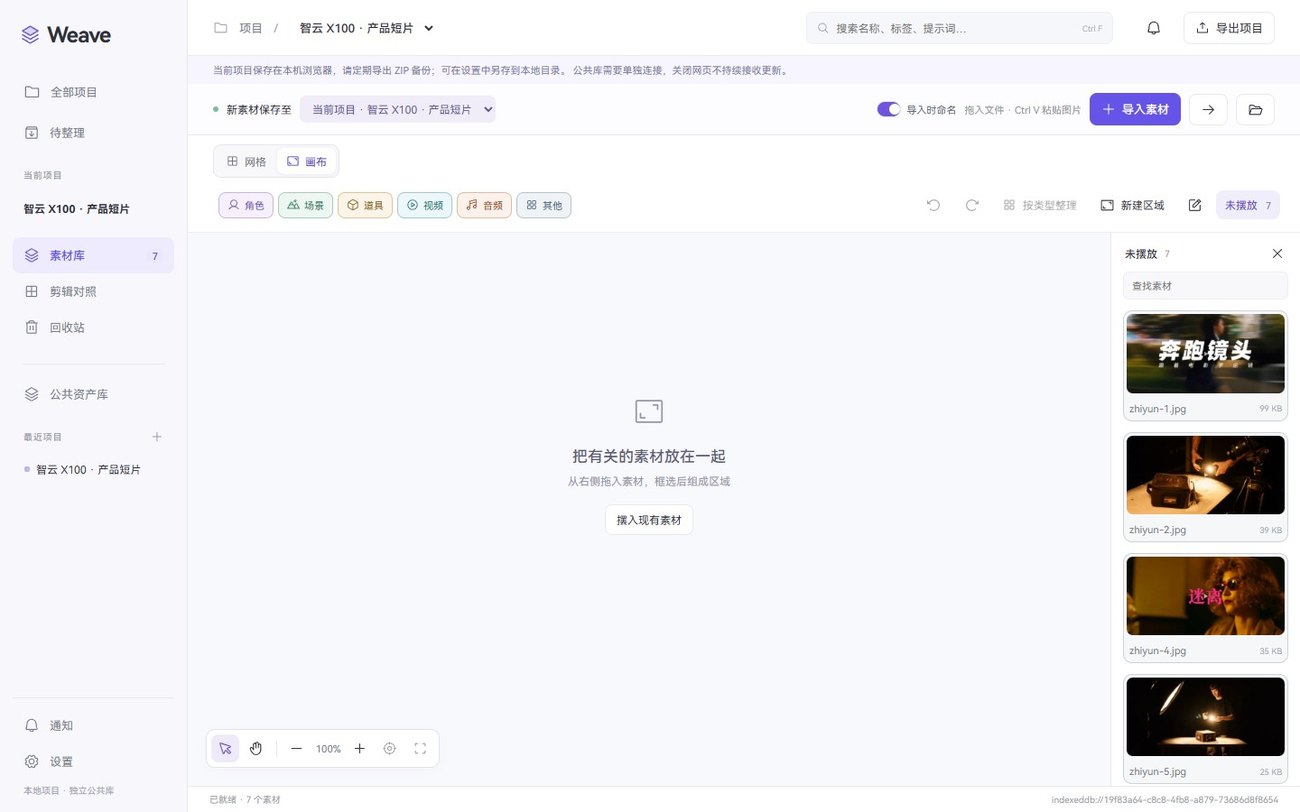Select the zhiyun-1.jpg thumbnail
This screenshot has height=812, width=1300.
(x=1206, y=354)
